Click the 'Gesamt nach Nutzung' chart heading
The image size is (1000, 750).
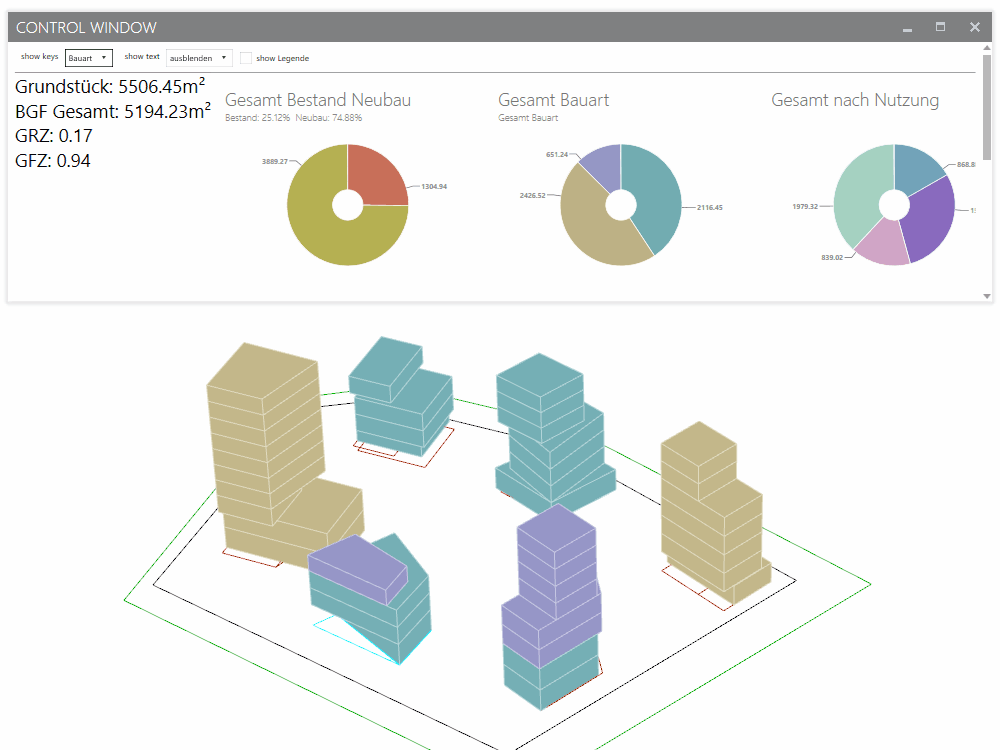pos(854,100)
